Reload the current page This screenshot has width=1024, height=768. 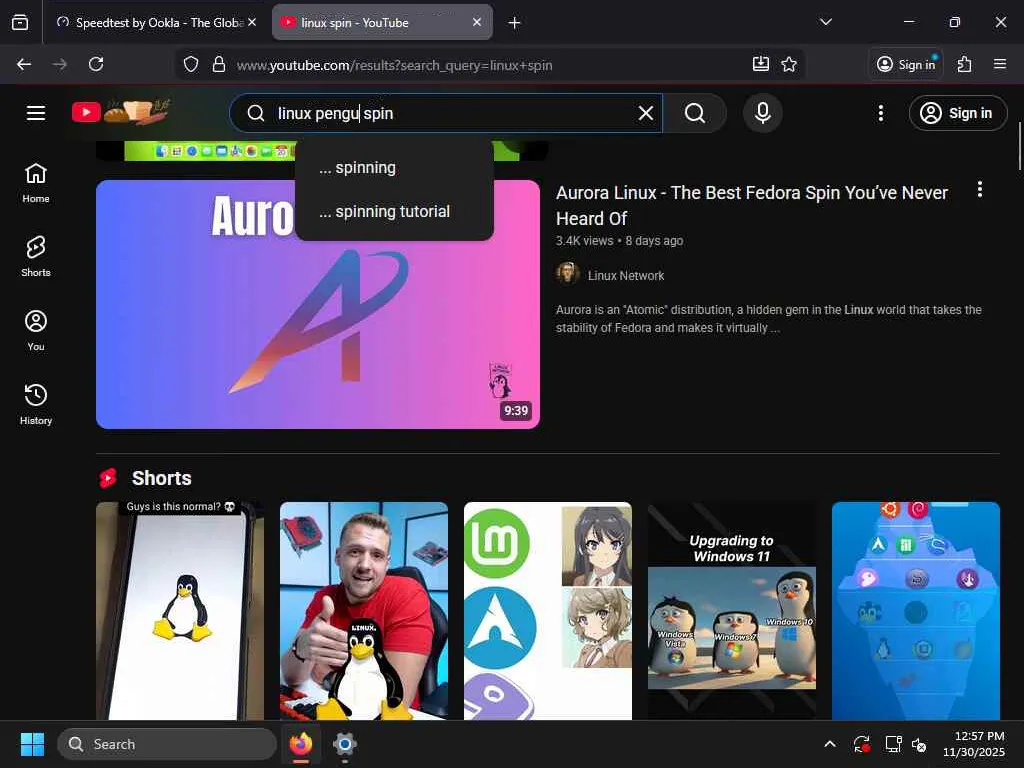point(96,64)
